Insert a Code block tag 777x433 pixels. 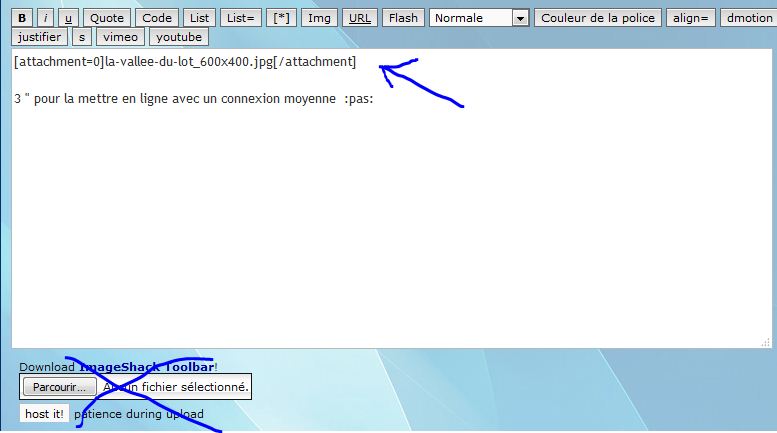click(x=157, y=18)
